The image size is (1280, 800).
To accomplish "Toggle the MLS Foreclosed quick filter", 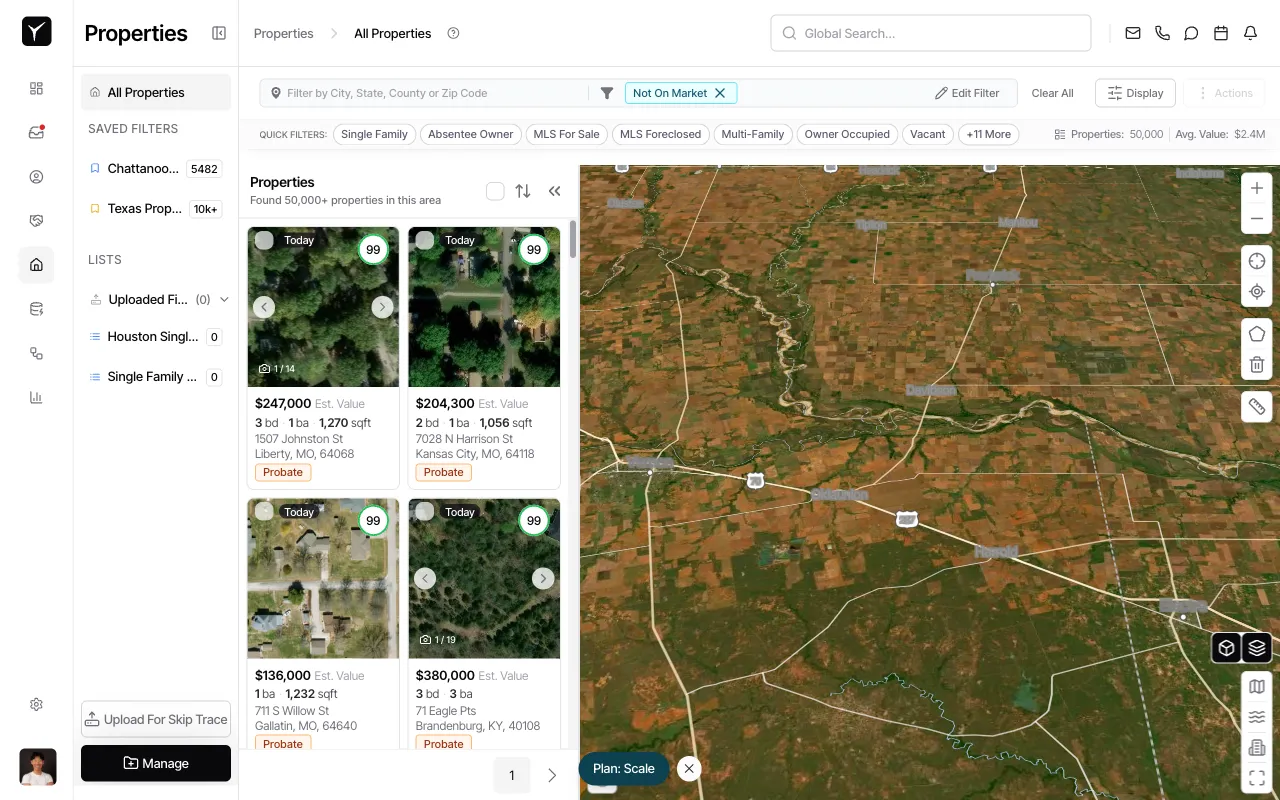I will [660, 134].
